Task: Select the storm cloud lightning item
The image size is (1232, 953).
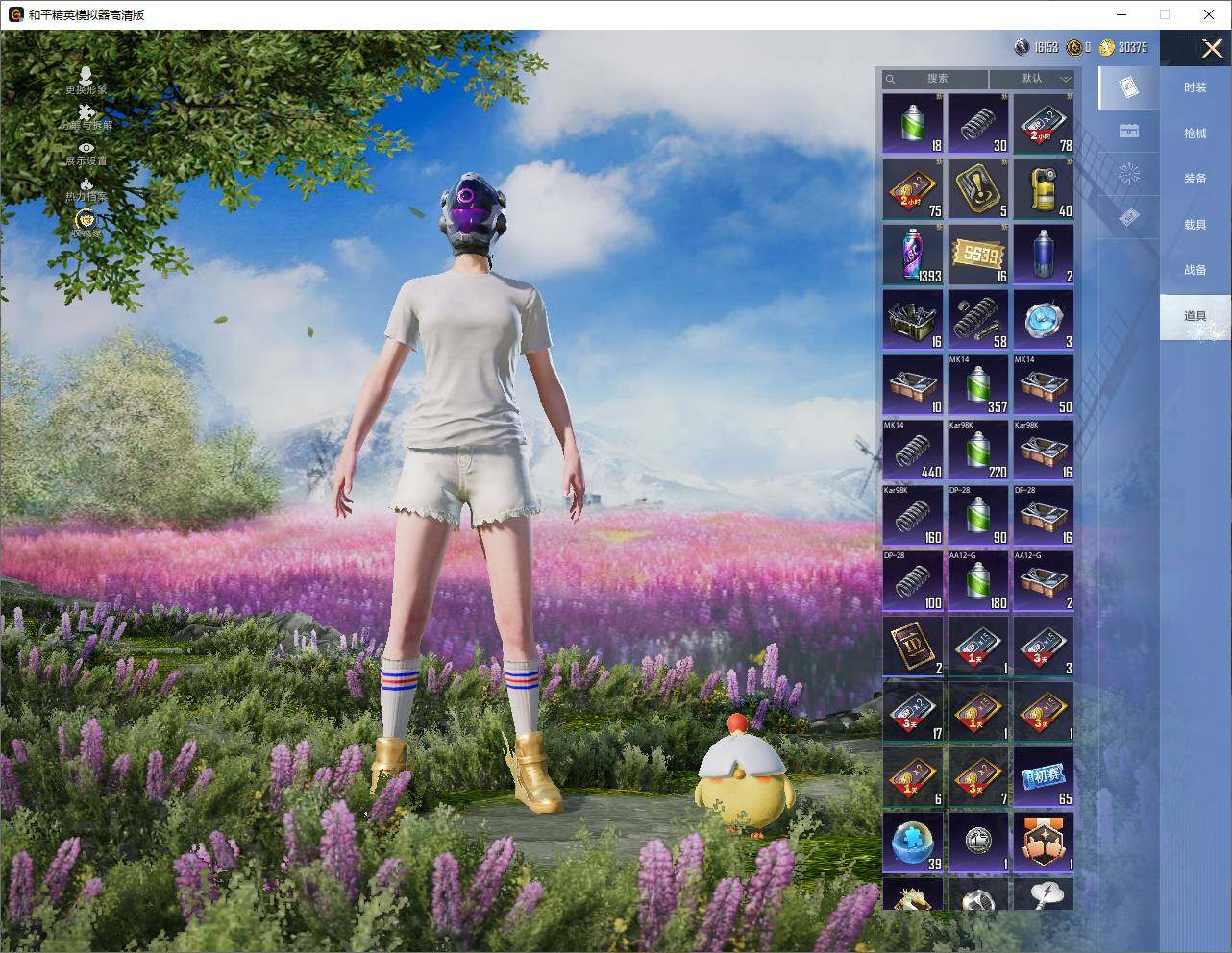Action: 1044,893
